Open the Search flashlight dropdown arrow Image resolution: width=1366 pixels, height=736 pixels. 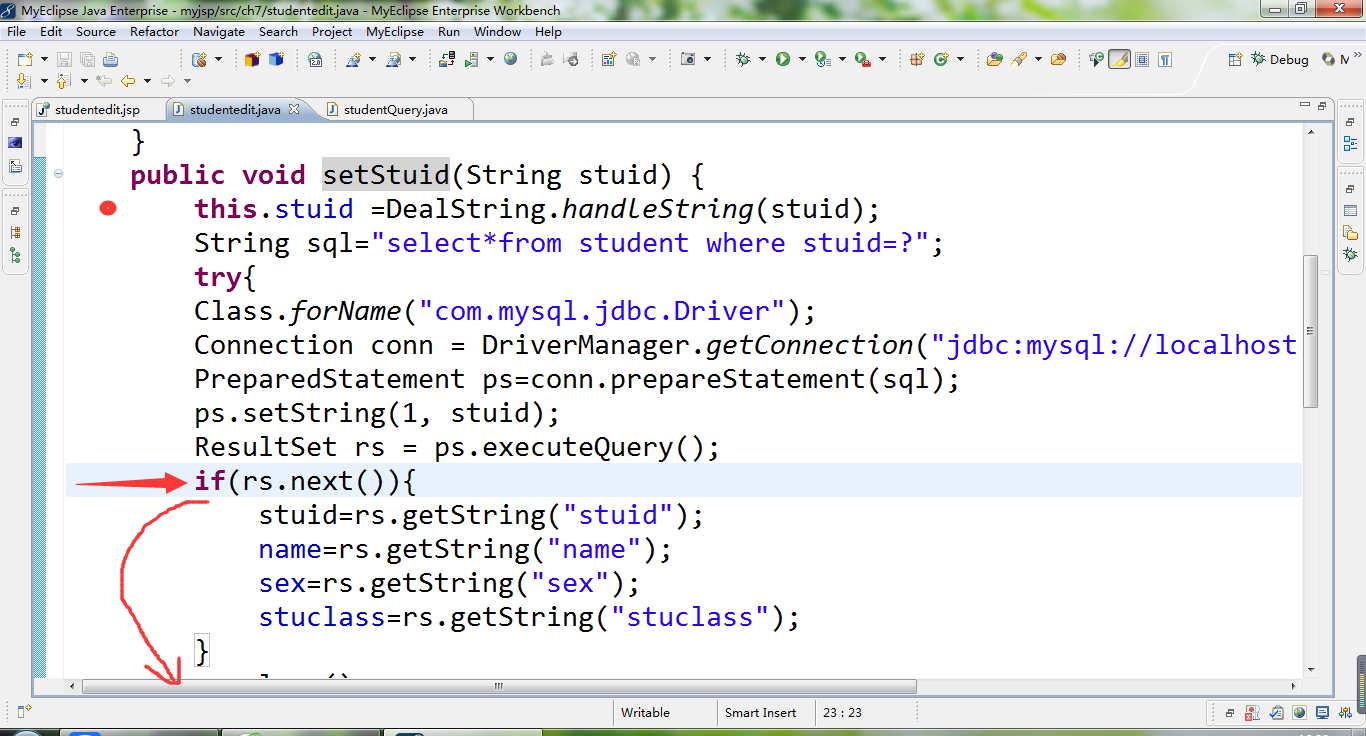(x=1038, y=59)
